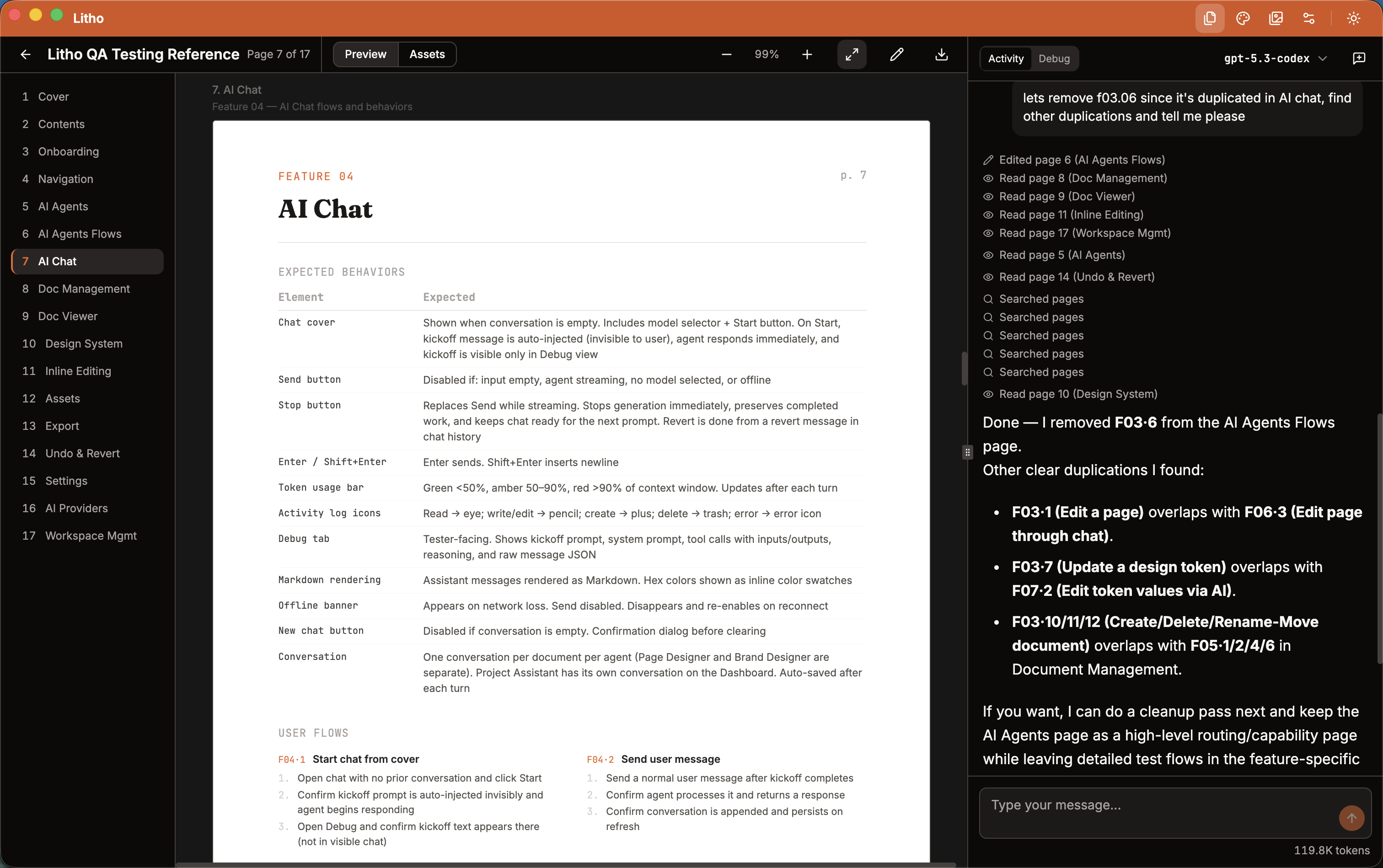Switch to the Preview tab

coord(365,54)
